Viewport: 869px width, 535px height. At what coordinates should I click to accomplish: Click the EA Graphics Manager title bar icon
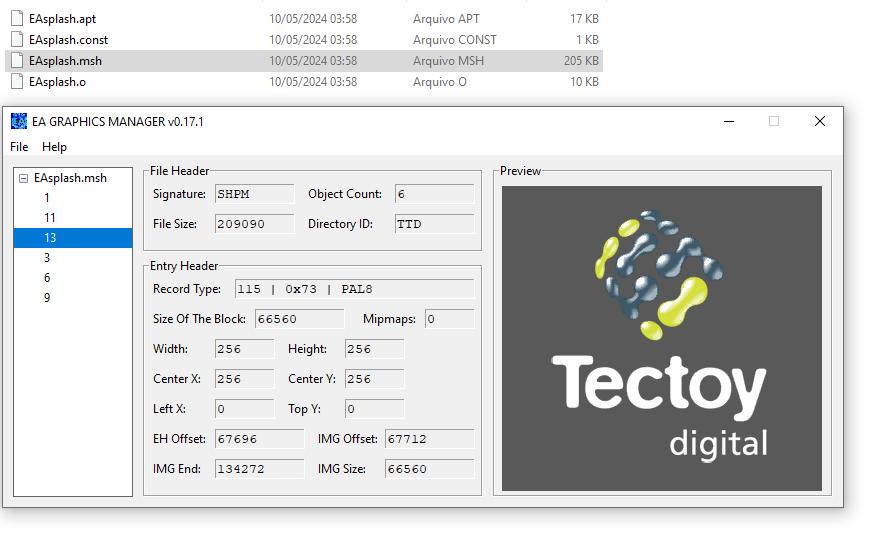[19, 122]
